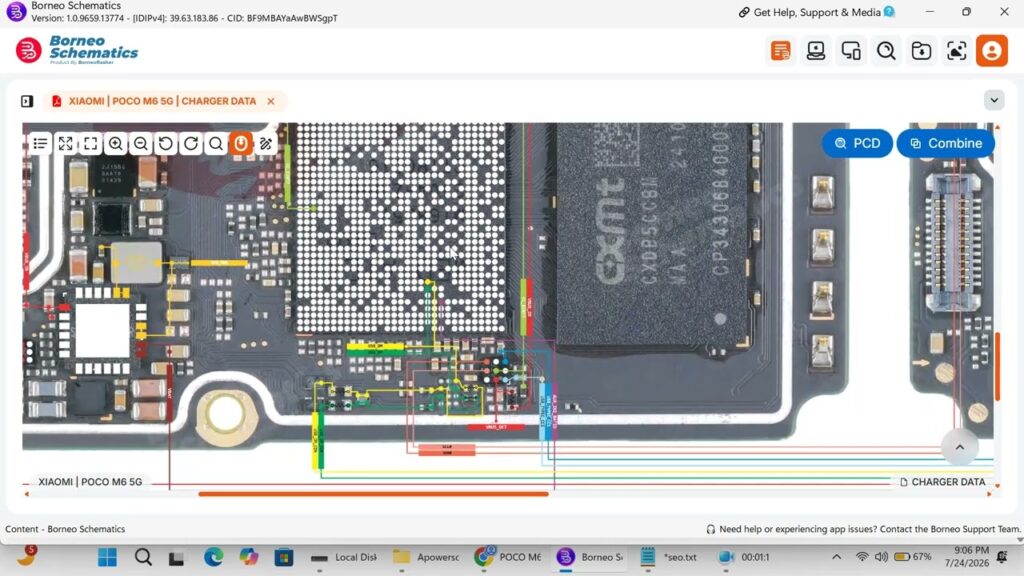Open the 00:01:1 recorder taskbar item
This screenshot has width=1024, height=576.
744,558
